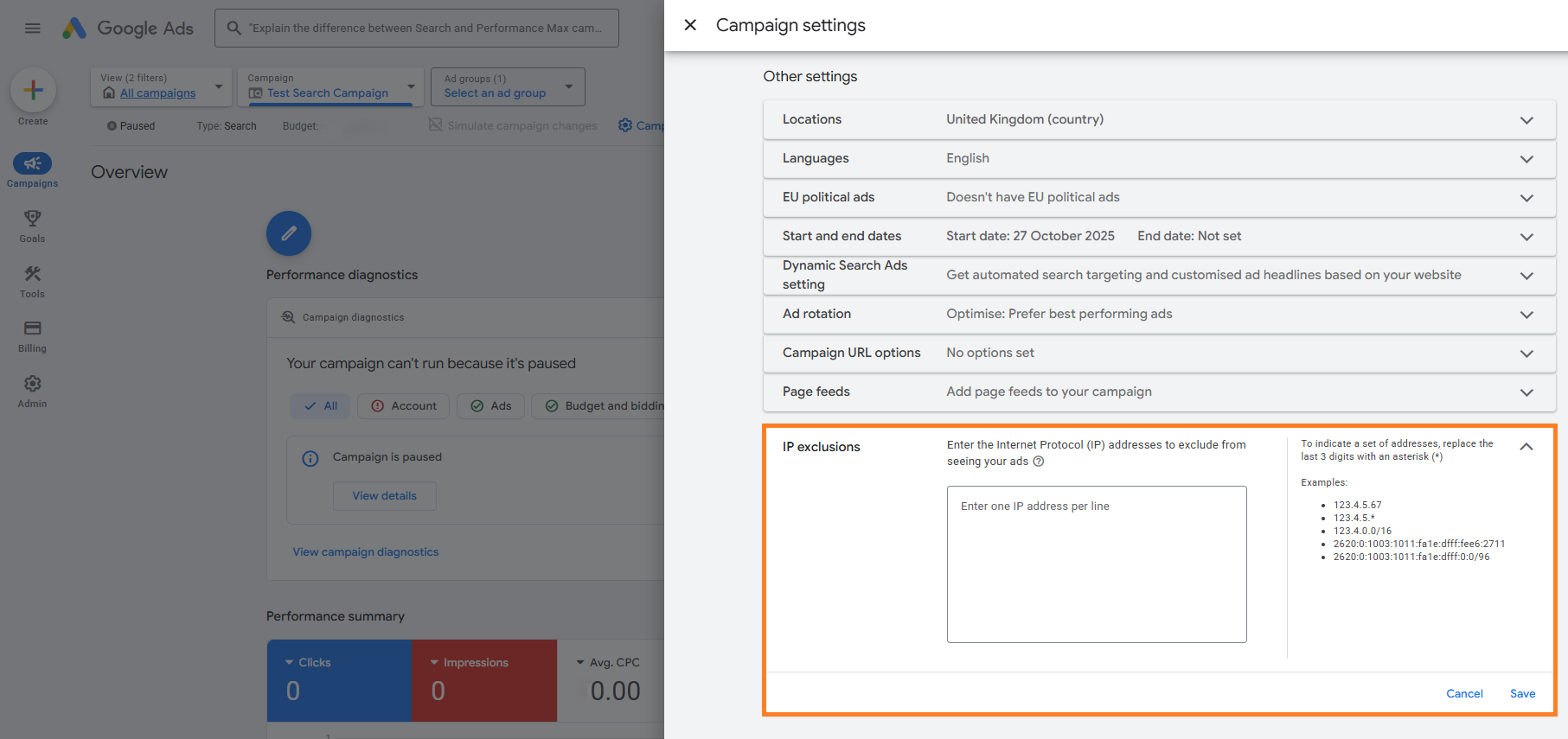Click 'Your campaign can't run because it's paused'
This screenshot has height=739, width=1568.
pyautogui.click(x=431, y=364)
